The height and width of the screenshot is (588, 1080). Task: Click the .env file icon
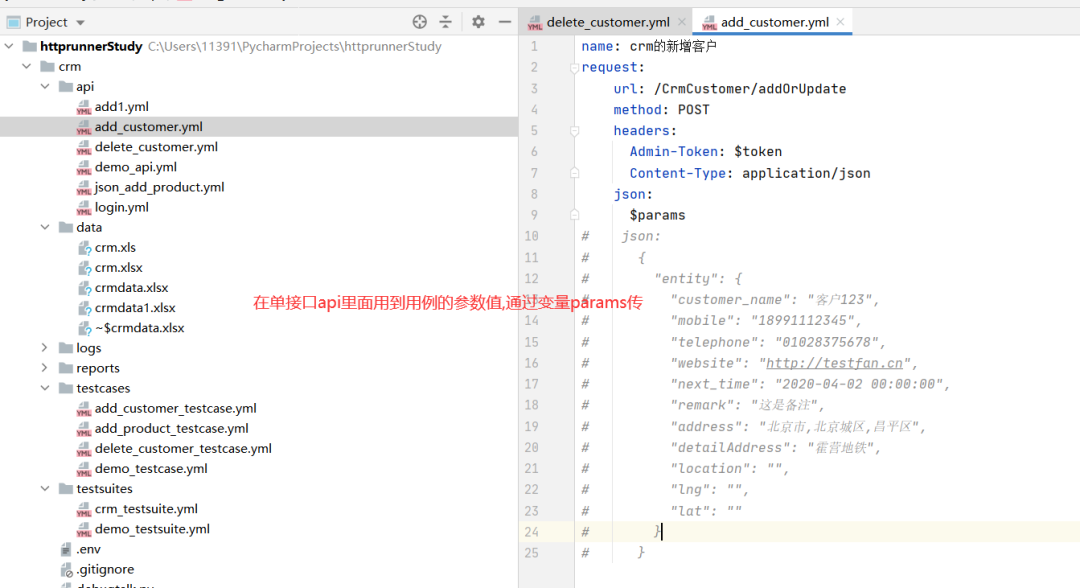point(65,550)
